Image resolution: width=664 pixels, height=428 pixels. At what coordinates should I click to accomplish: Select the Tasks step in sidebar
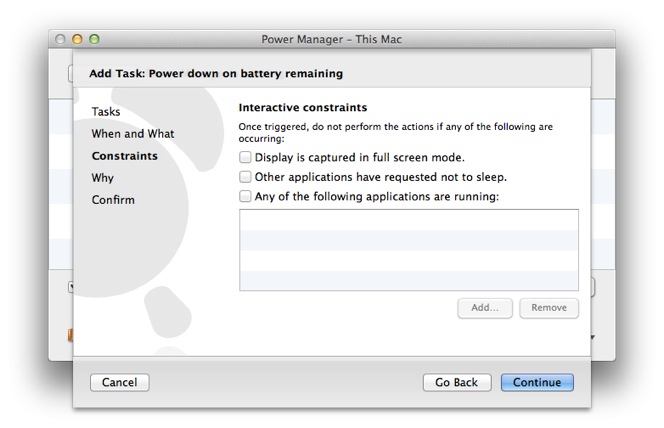coord(106,112)
